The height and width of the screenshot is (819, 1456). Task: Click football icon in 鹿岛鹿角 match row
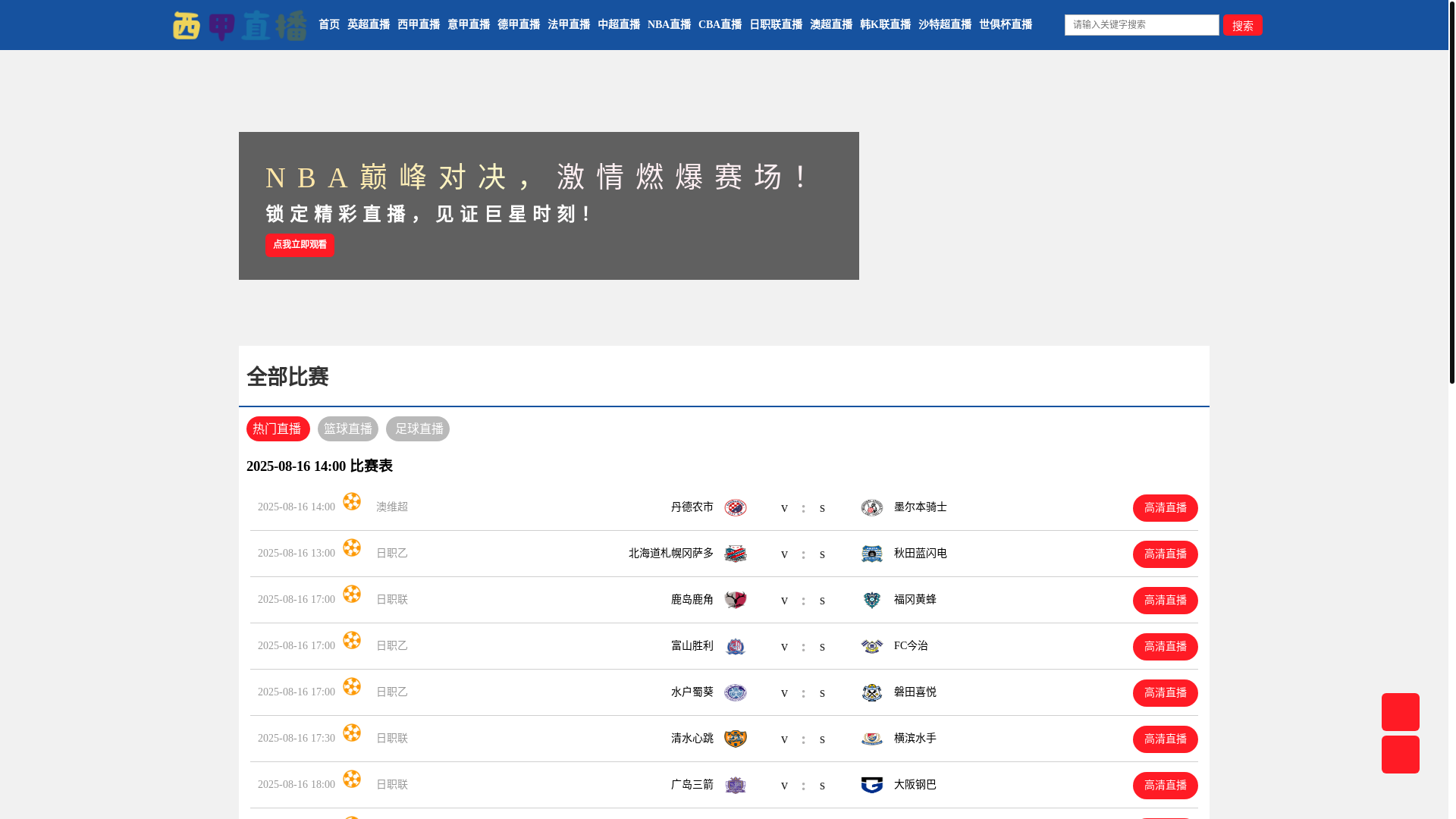coord(352,594)
